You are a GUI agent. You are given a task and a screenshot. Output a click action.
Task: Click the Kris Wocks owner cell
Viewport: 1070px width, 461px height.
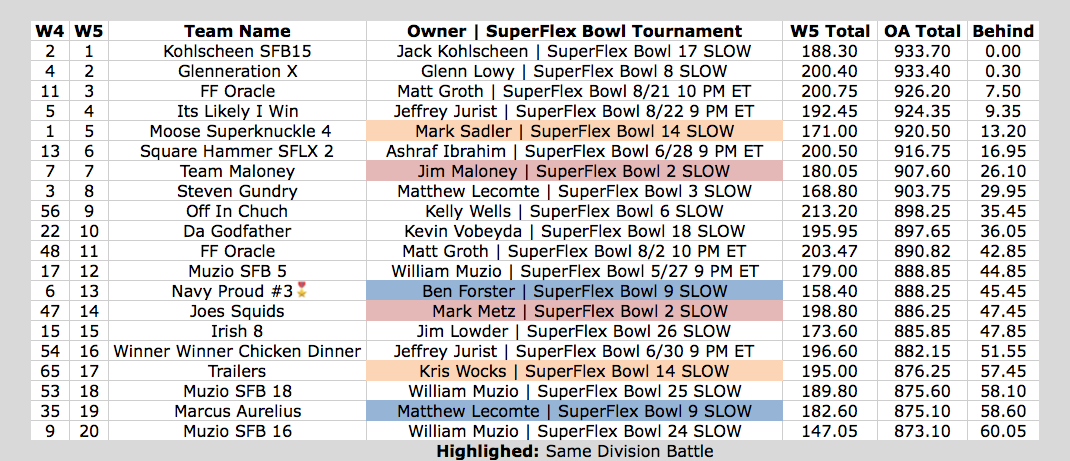pos(575,372)
